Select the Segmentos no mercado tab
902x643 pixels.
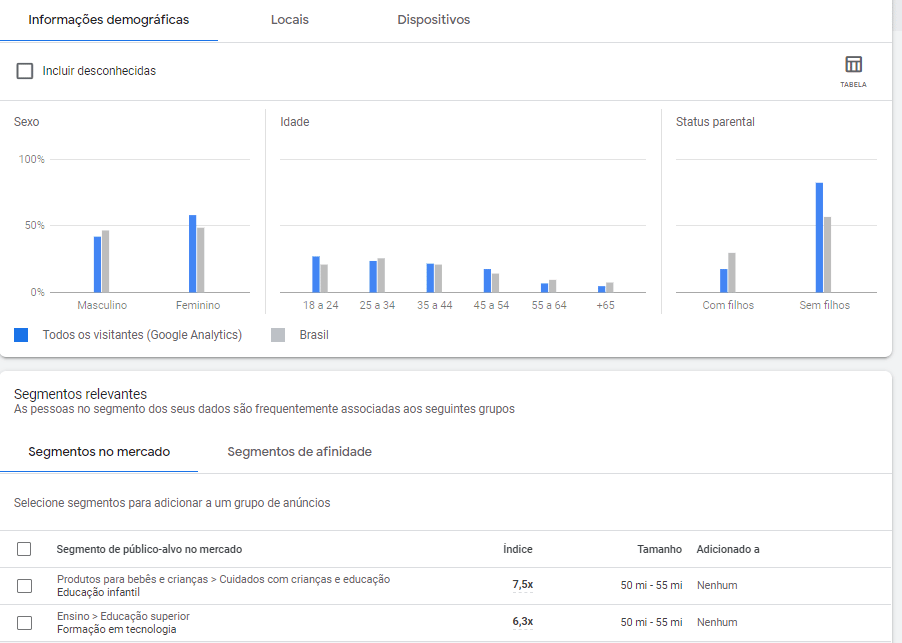99,452
